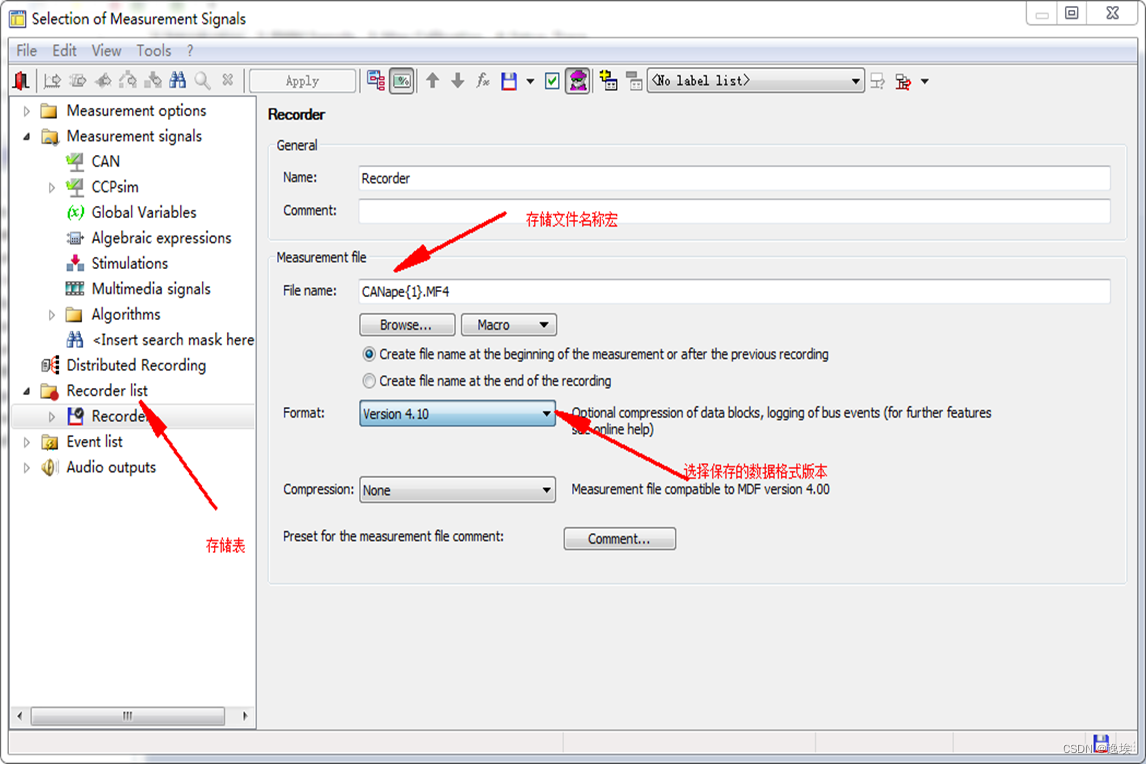The height and width of the screenshot is (764, 1146).
Task: Open the Tools menu
Action: tap(153, 50)
